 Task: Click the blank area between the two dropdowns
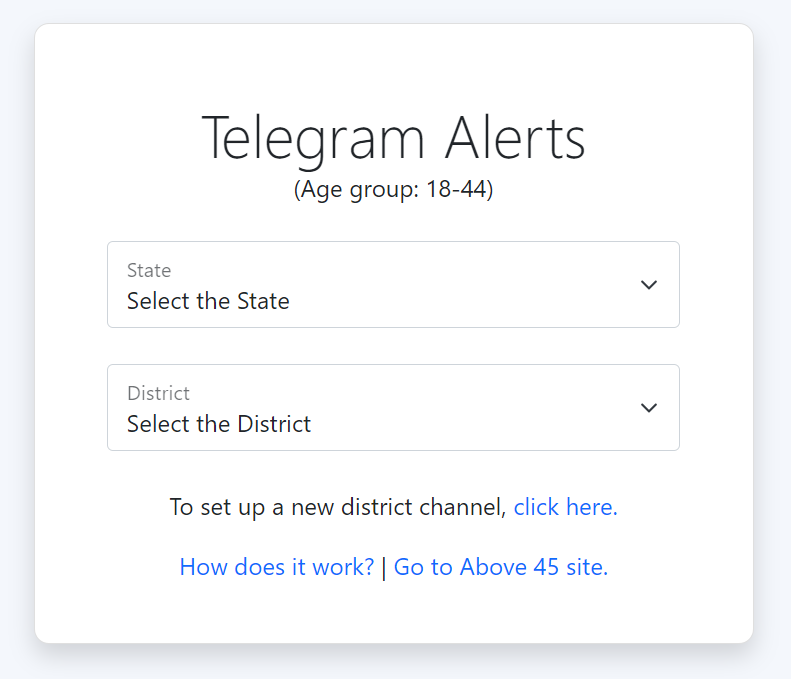click(393, 346)
